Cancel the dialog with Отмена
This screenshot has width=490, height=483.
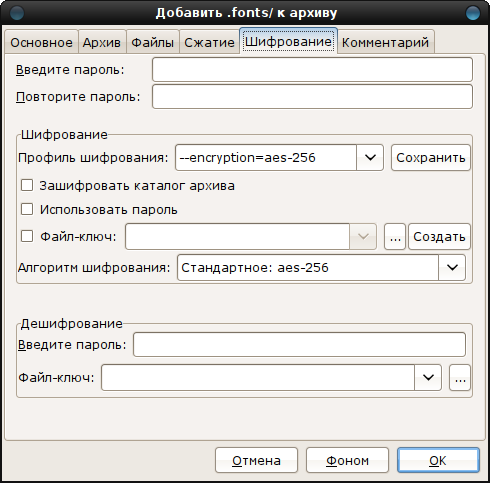tap(256, 460)
